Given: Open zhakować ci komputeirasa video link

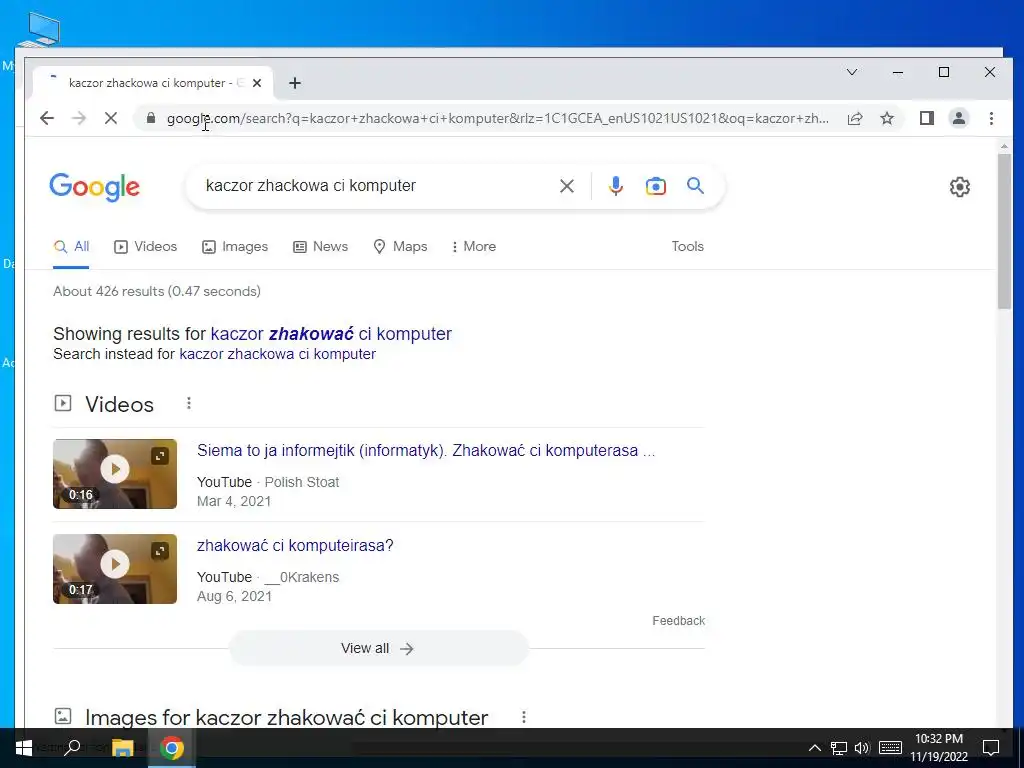Looking at the screenshot, I should coord(295,545).
